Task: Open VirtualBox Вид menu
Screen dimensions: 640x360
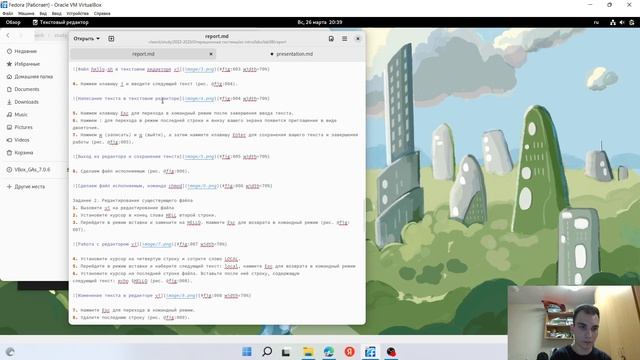Action: point(43,13)
